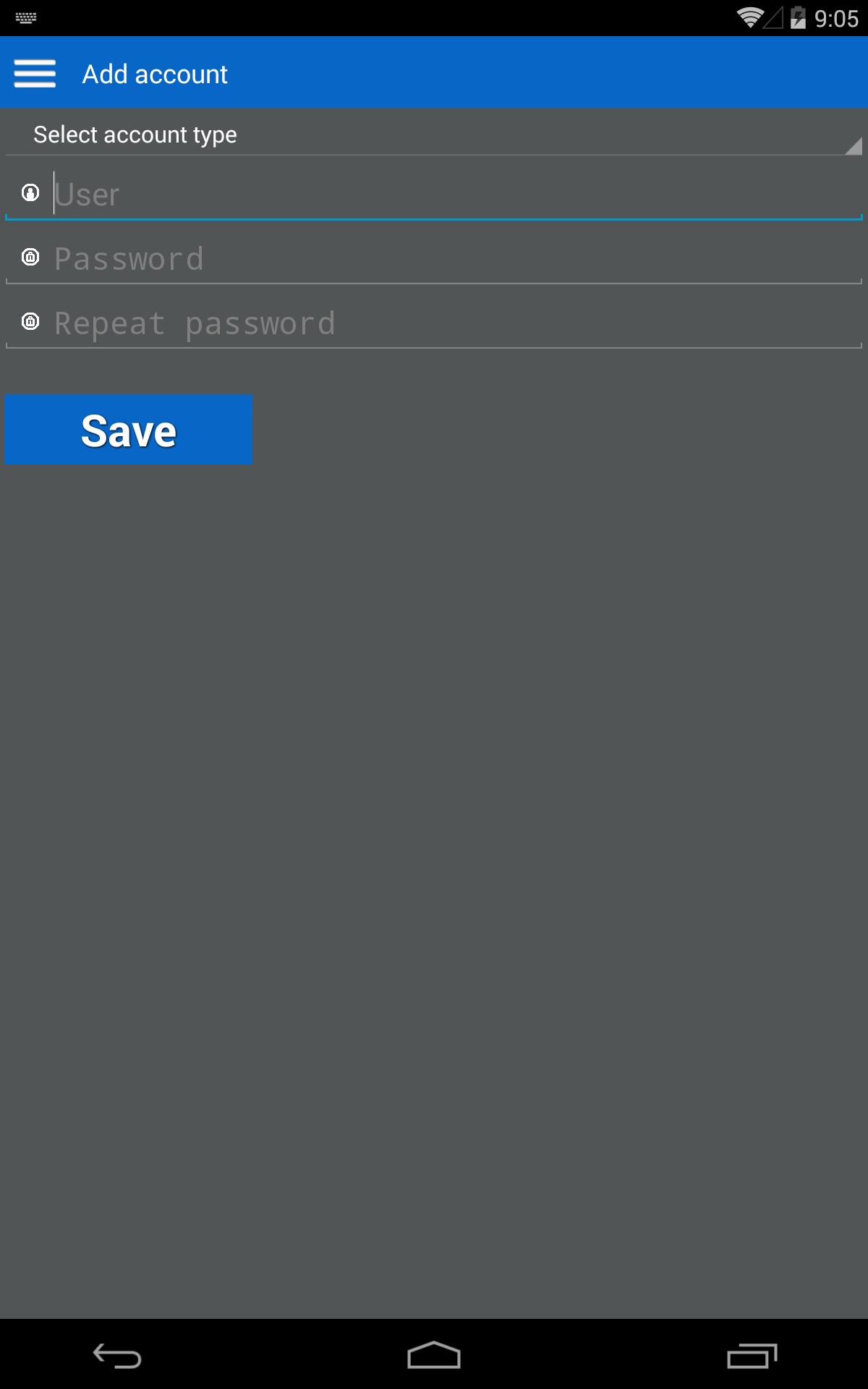Image resolution: width=868 pixels, height=1389 pixels.
Task: Open the recent apps overview button
Action: click(752, 1355)
